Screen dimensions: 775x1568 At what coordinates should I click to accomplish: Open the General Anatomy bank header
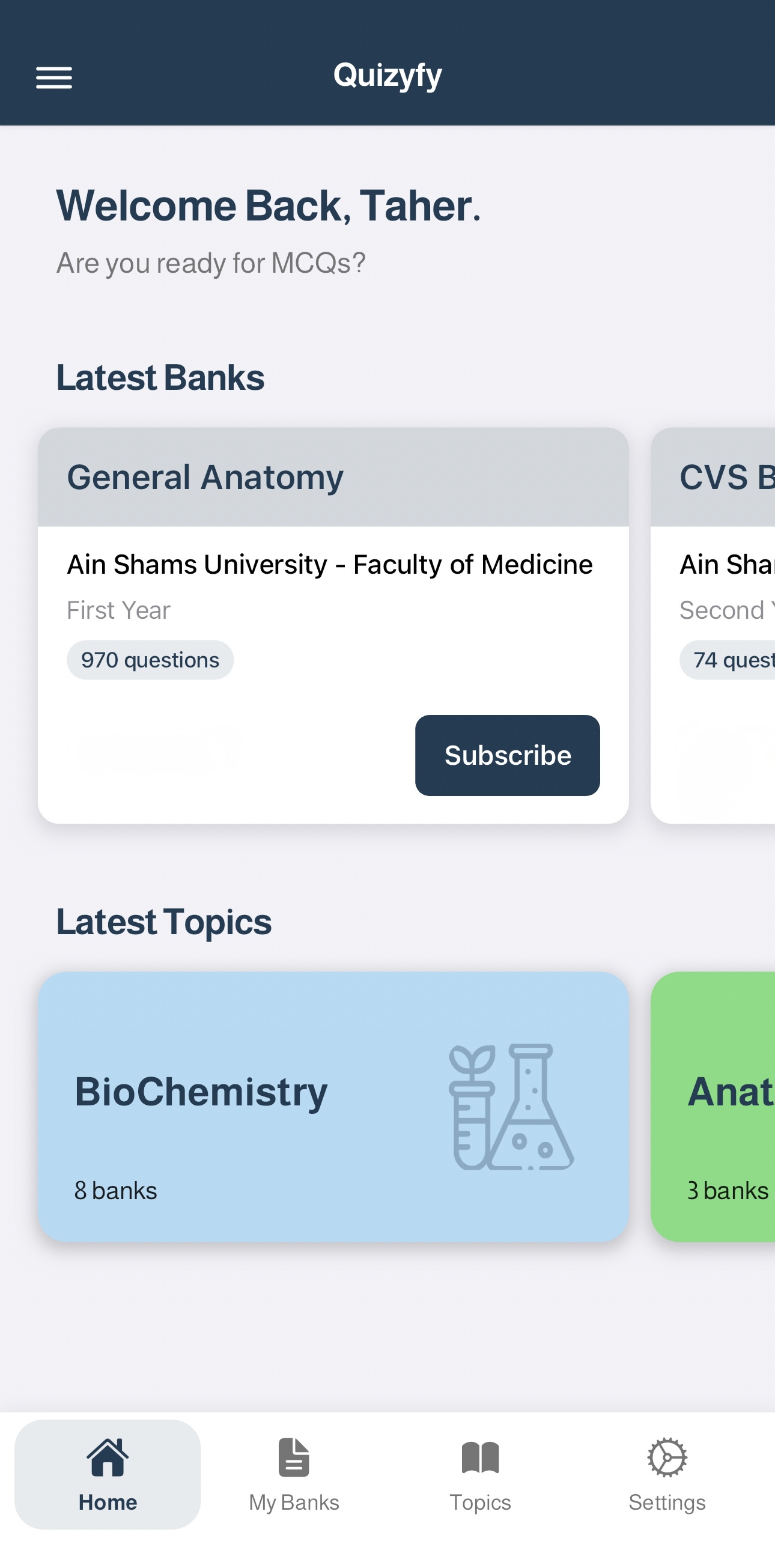click(x=333, y=476)
